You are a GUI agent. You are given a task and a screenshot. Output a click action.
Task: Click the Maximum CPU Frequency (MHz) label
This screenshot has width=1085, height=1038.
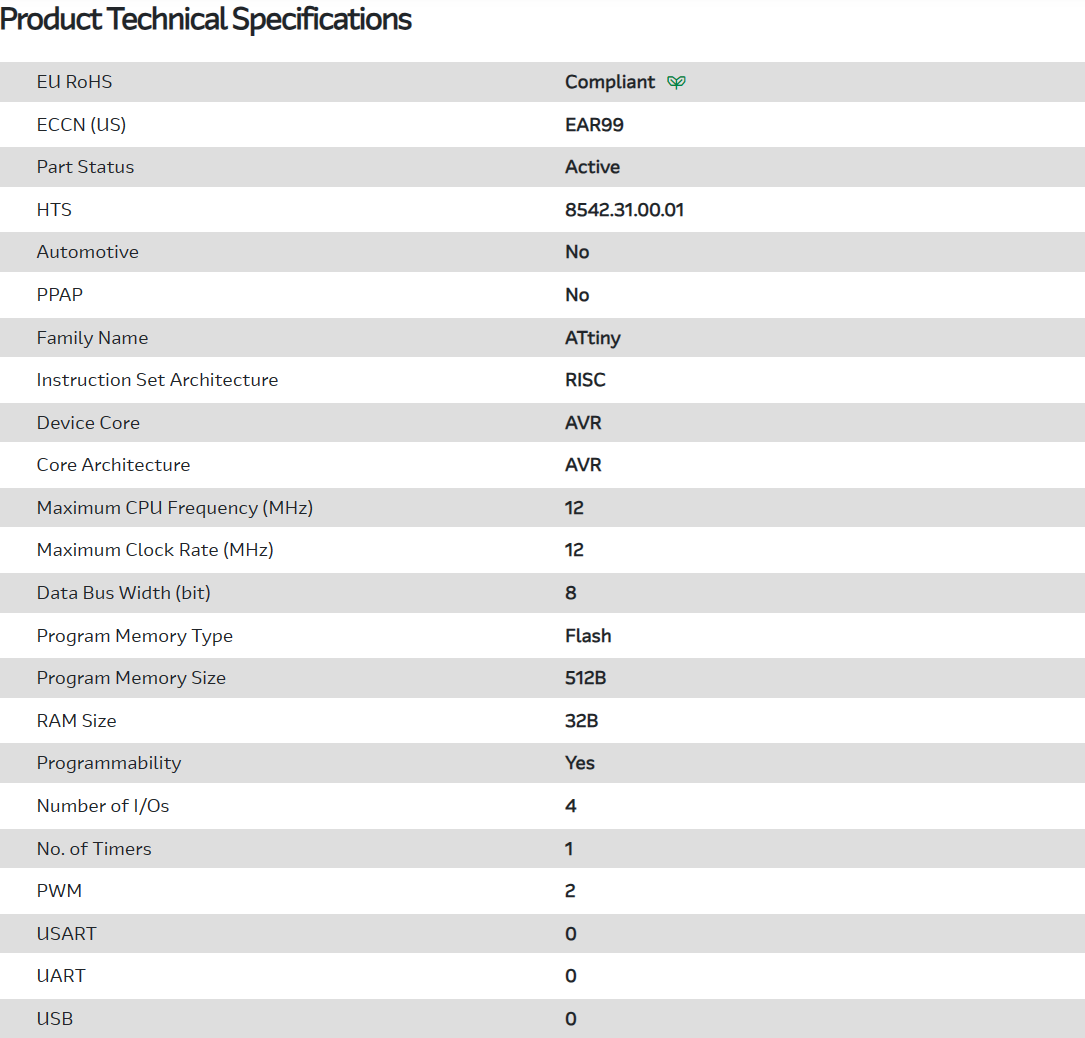(175, 508)
